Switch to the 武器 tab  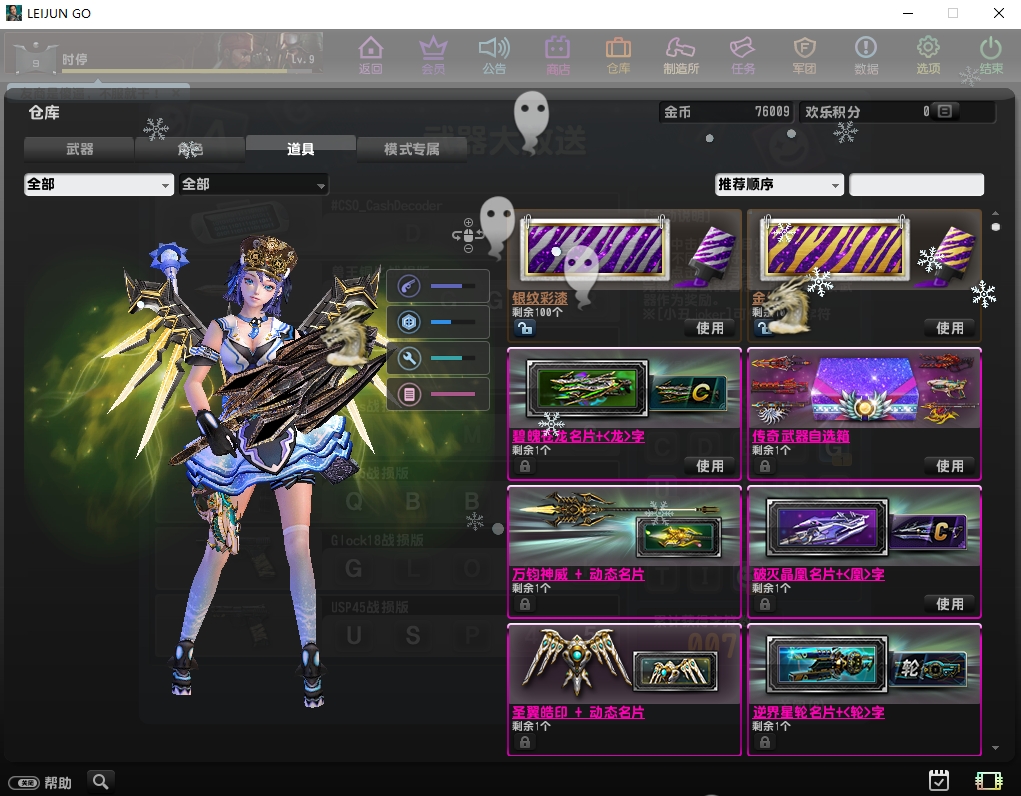(79, 149)
